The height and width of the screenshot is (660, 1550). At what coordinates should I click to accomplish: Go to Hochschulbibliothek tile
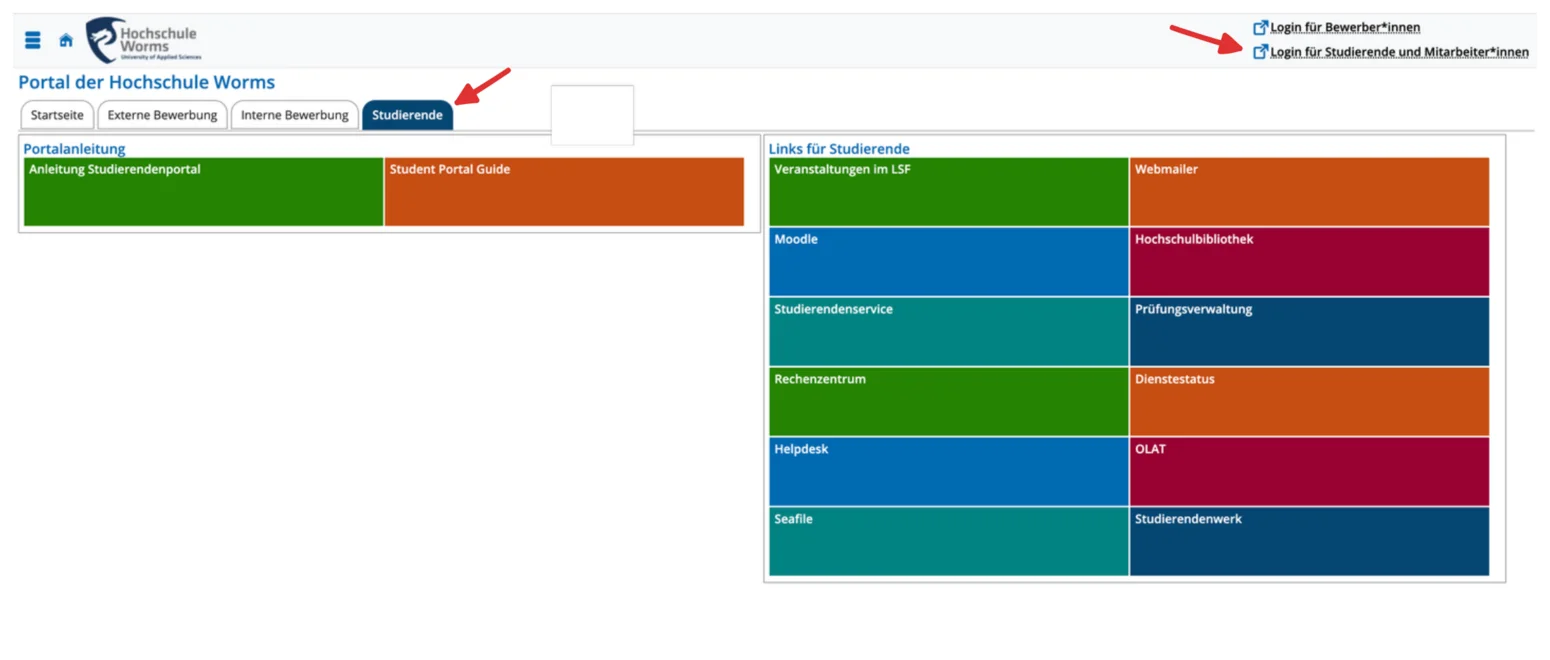1308,261
